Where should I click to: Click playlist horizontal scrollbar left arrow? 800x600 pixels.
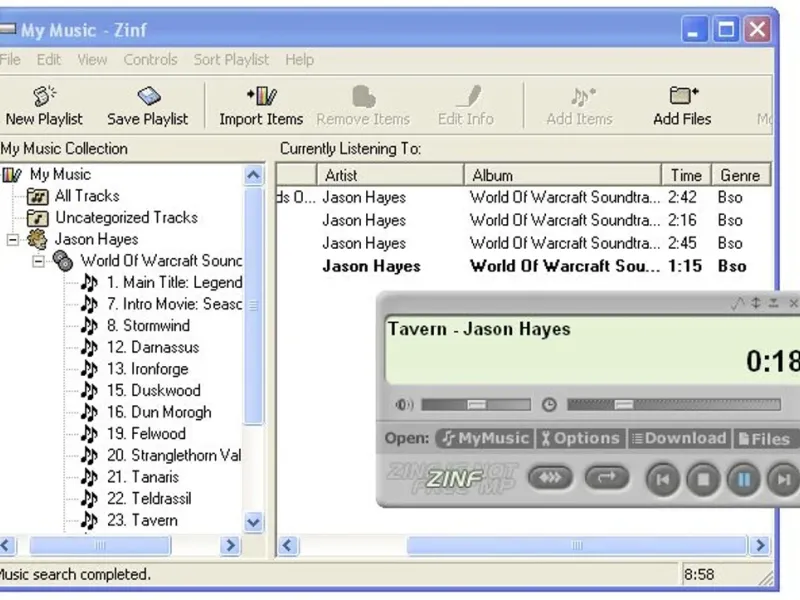tap(287, 545)
